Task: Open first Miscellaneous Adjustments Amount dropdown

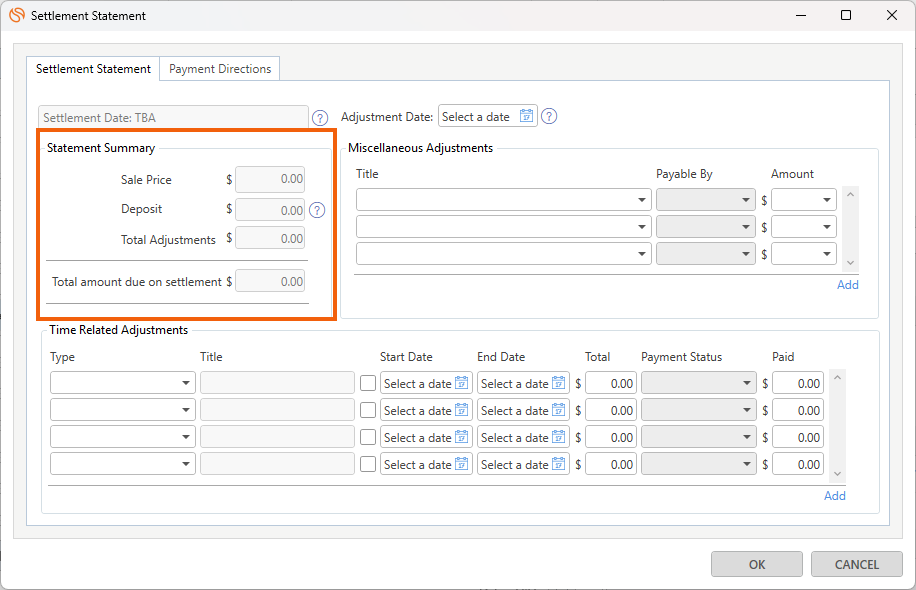Action: point(827,200)
